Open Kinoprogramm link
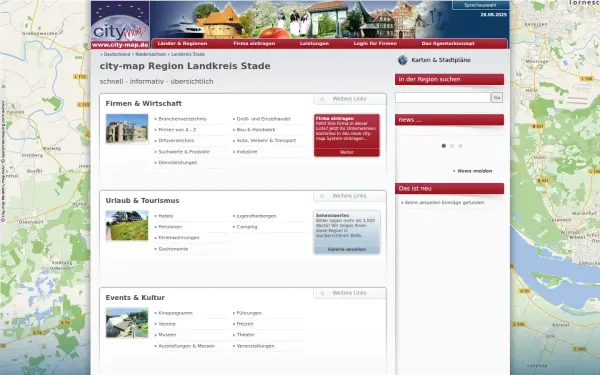The image size is (600, 375). coord(175,313)
